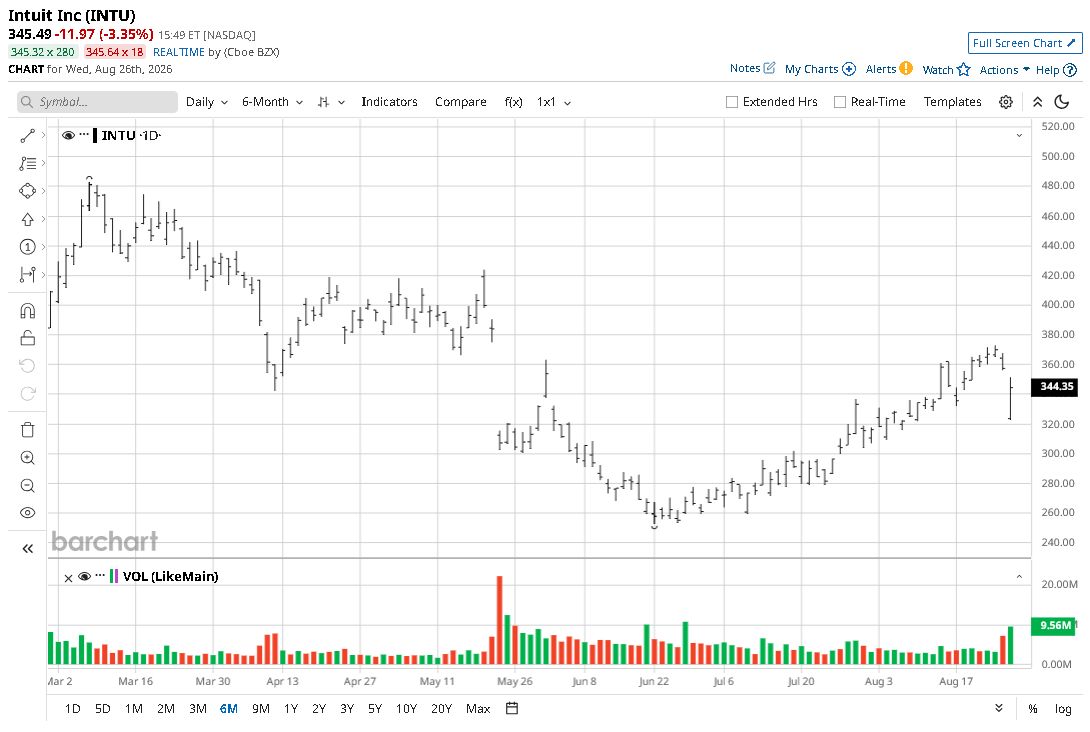Screen dimensions: 1090x732
Task: Hide the VOL indicator pane
Action: (84, 576)
